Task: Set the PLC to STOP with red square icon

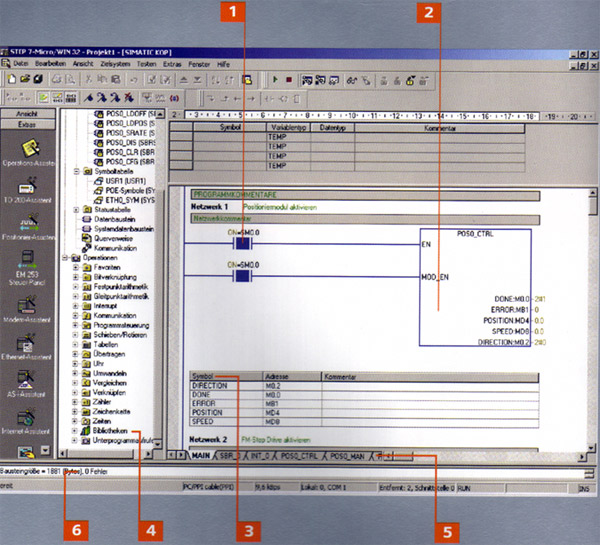Action: pos(289,80)
